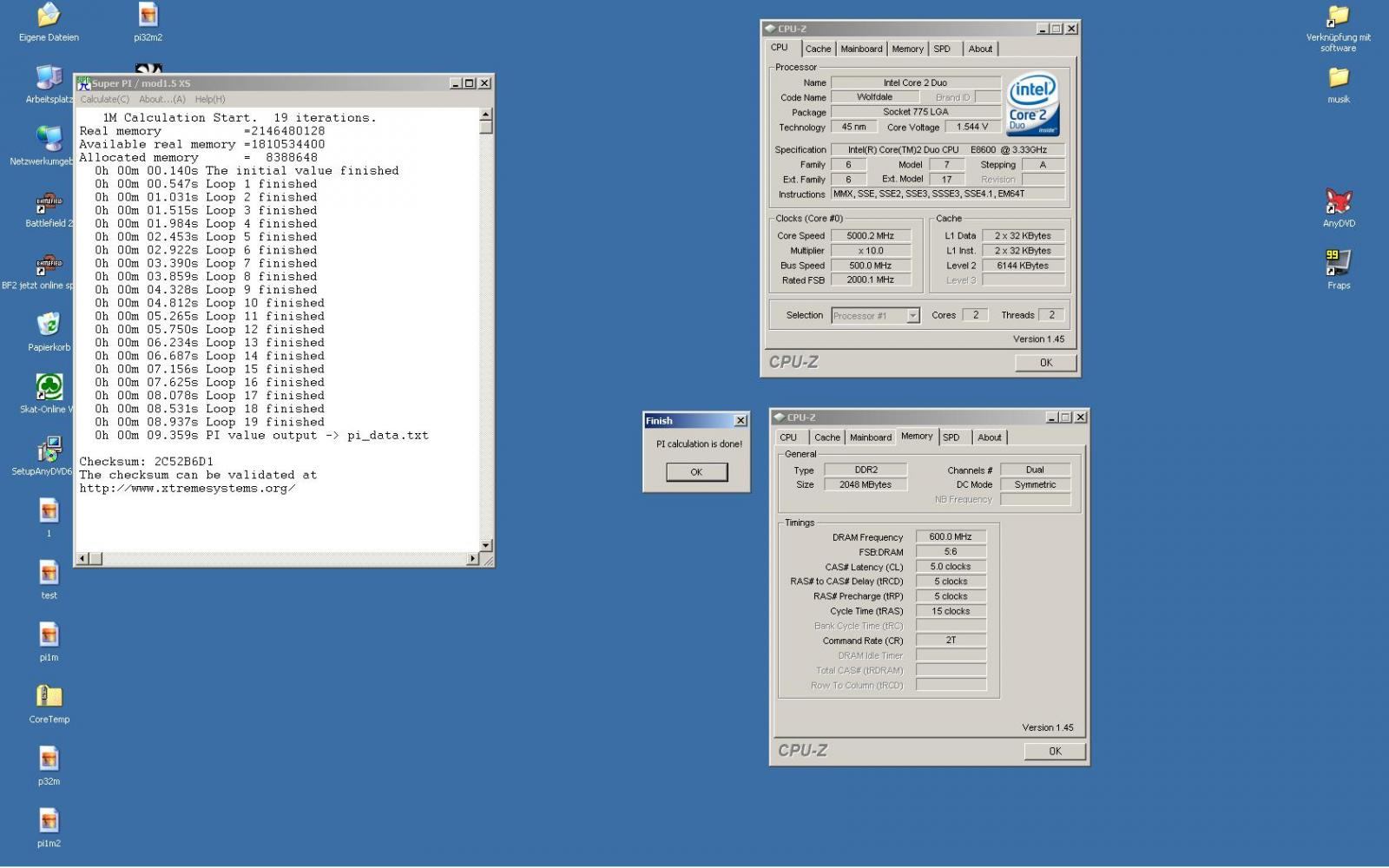Expand the Processor #1 selection dropdown
Image resolution: width=1389 pixels, height=868 pixels.
click(x=912, y=316)
